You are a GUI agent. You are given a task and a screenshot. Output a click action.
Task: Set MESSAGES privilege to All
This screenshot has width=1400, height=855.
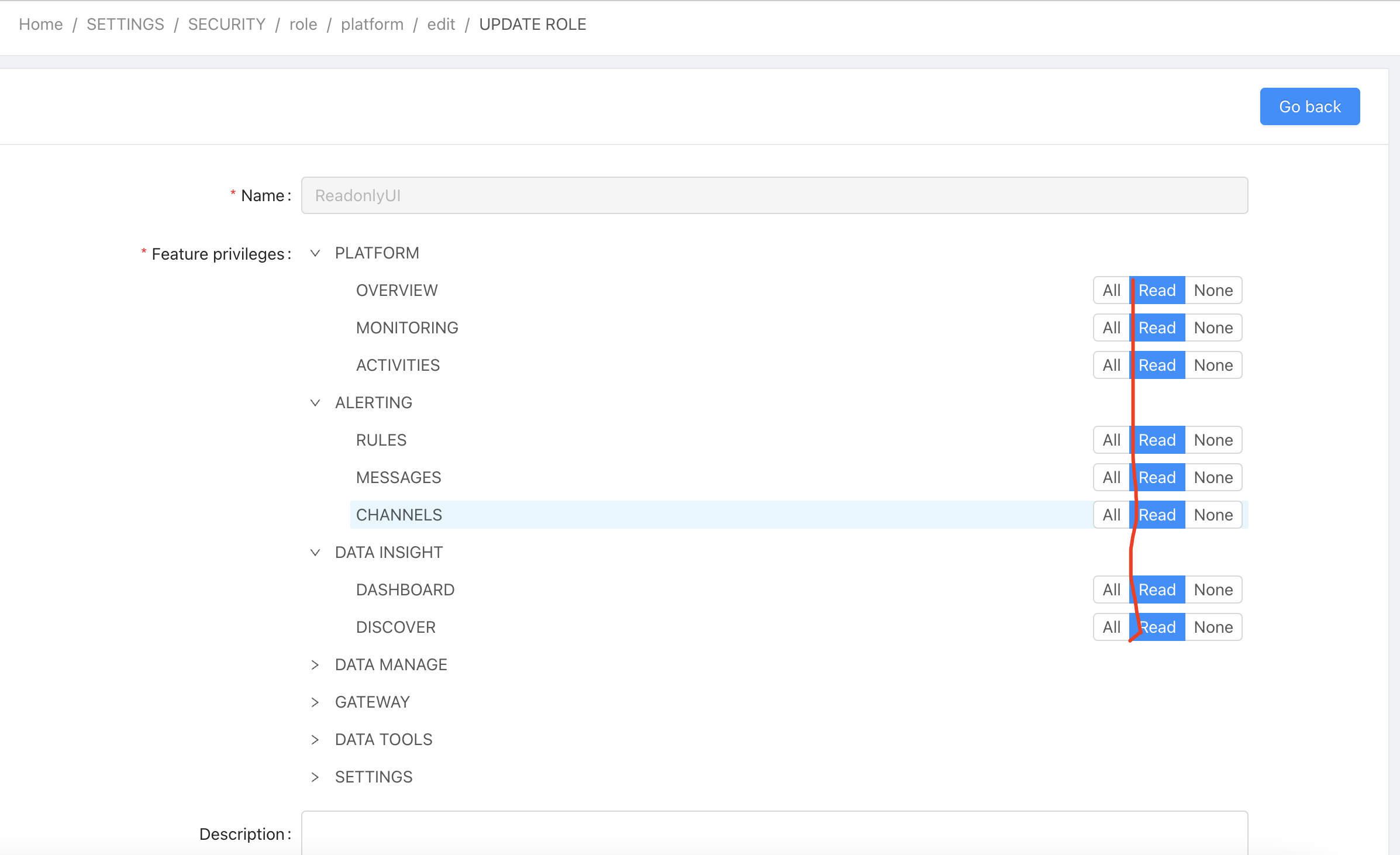pos(1111,477)
